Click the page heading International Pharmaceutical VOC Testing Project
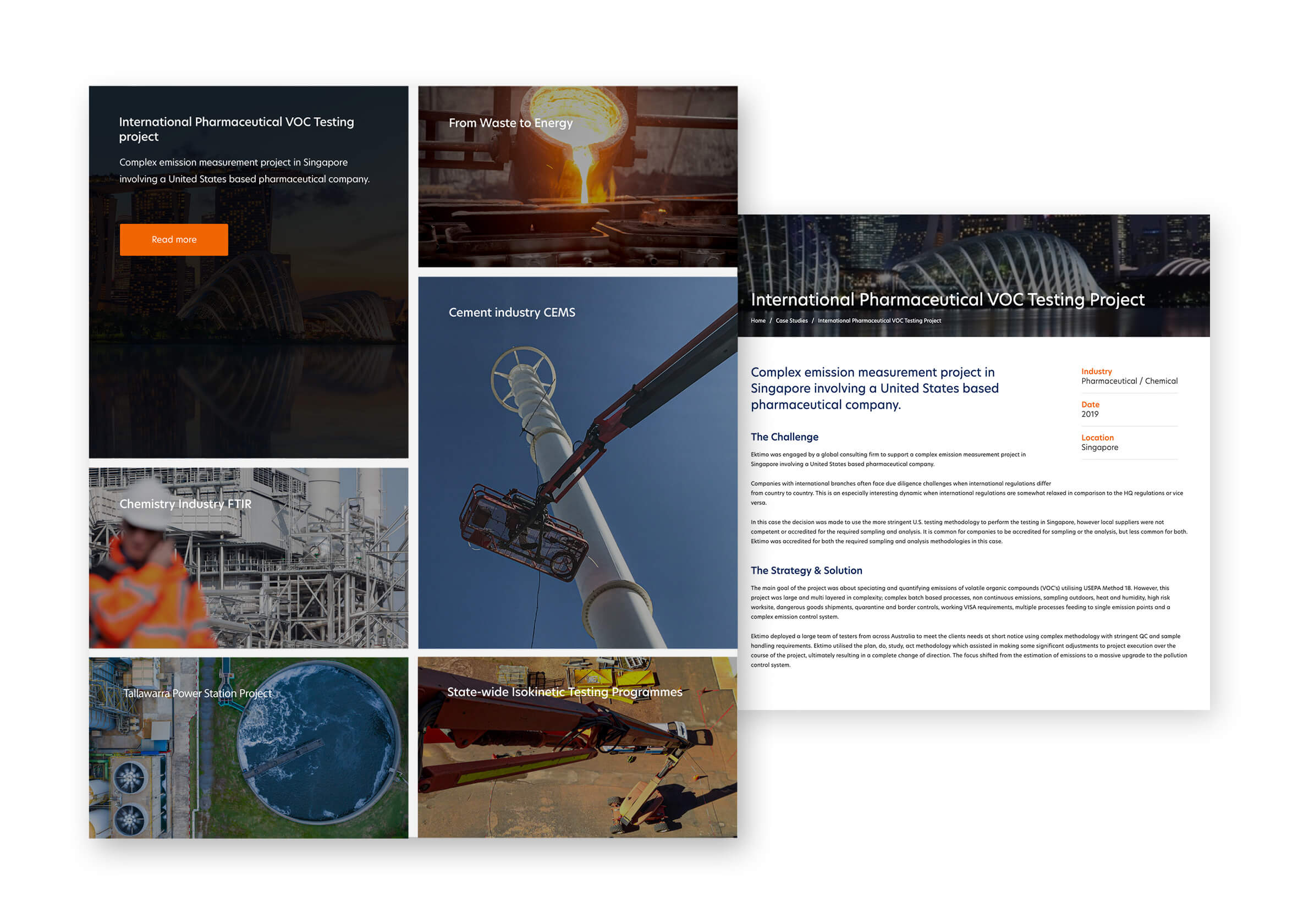The image size is (1298, 924). (x=947, y=299)
